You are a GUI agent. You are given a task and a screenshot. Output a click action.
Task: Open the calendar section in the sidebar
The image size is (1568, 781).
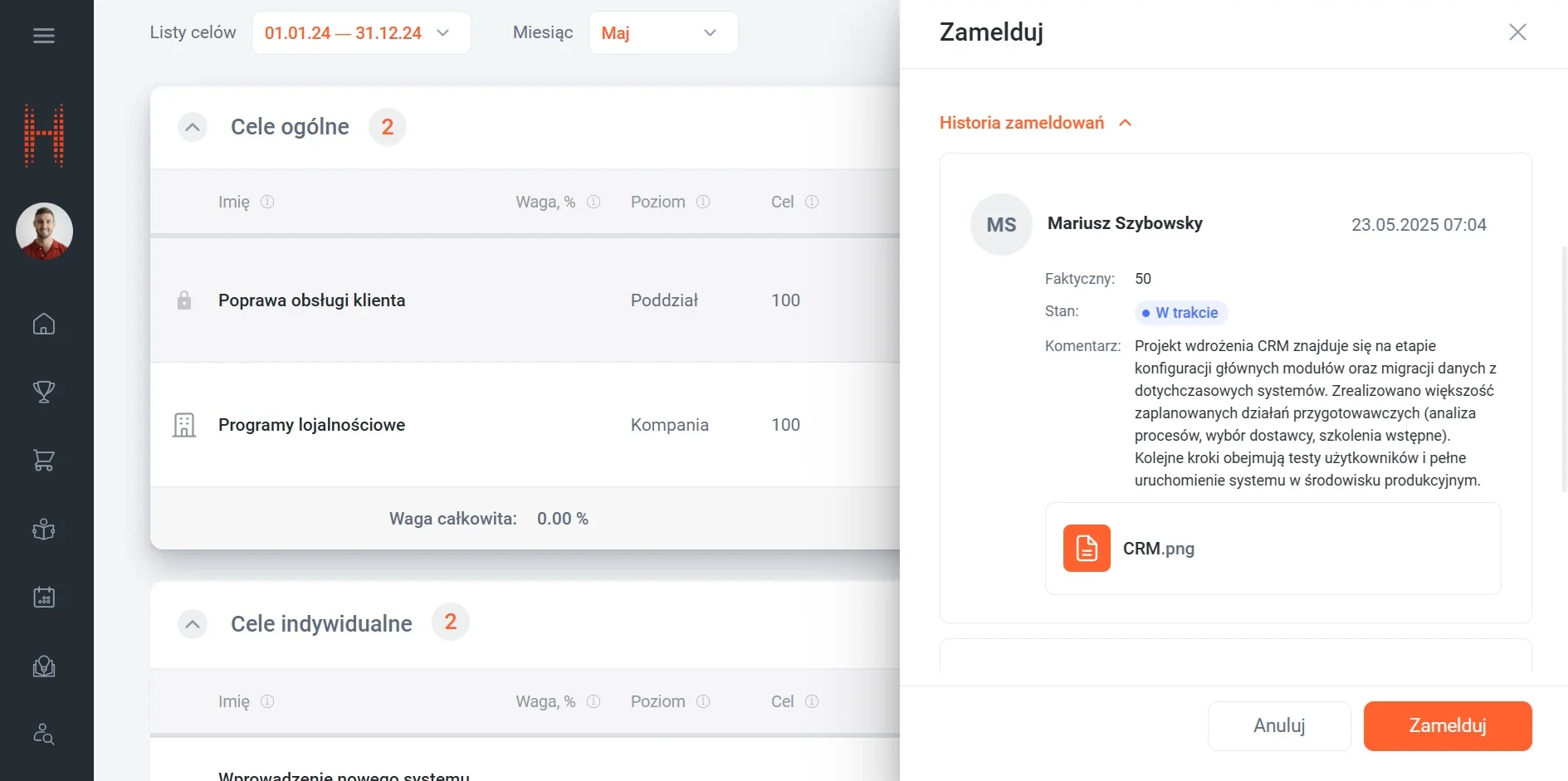coord(44,598)
